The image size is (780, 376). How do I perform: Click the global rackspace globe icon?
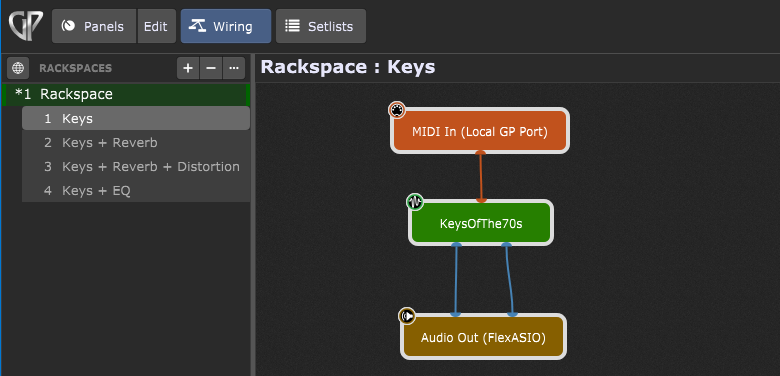[x=18, y=68]
